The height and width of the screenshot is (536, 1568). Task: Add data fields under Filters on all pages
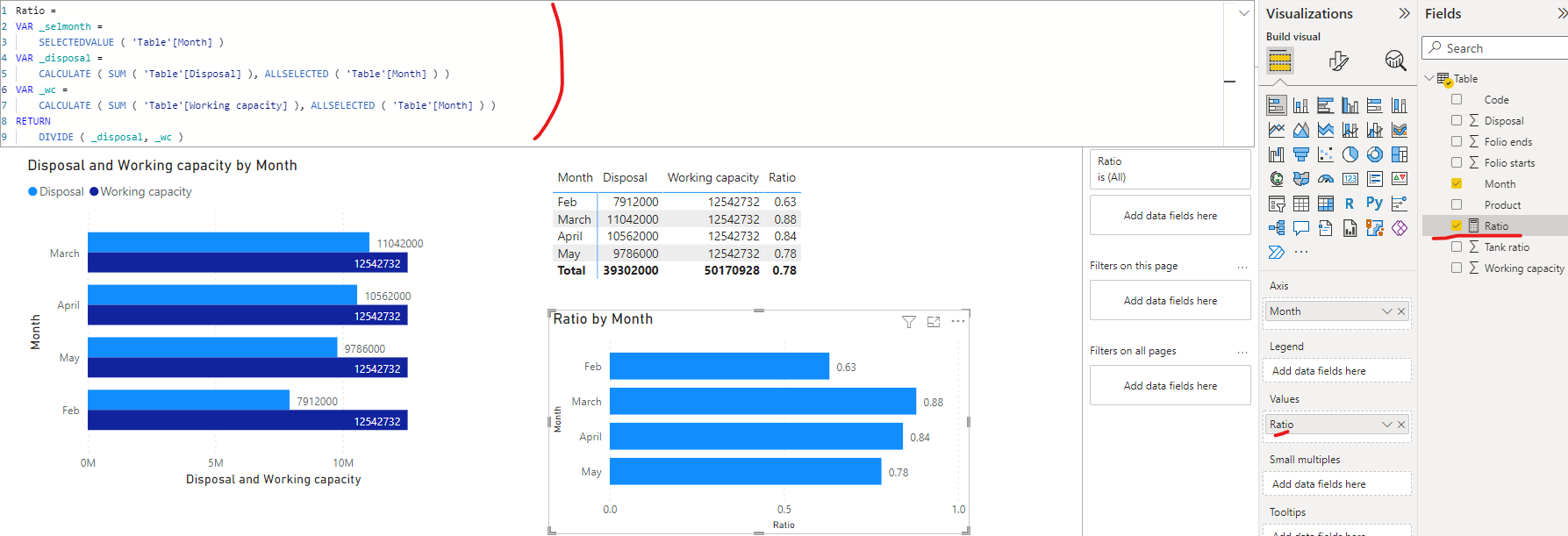(1171, 386)
